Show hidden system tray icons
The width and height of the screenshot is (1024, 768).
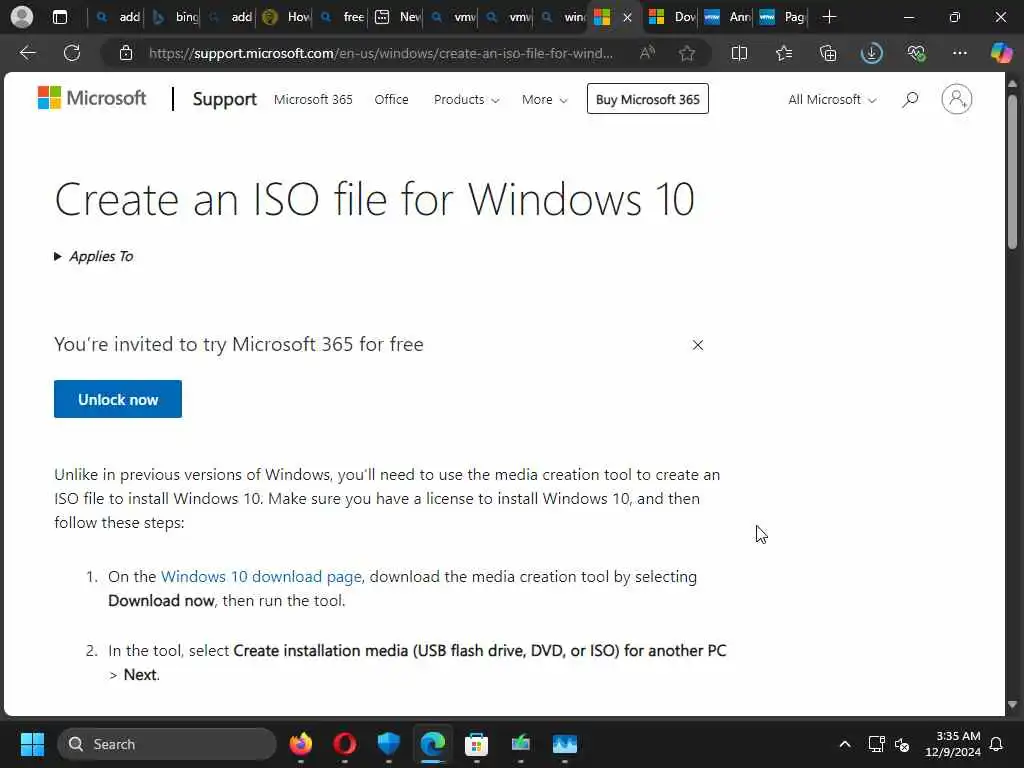(x=844, y=744)
